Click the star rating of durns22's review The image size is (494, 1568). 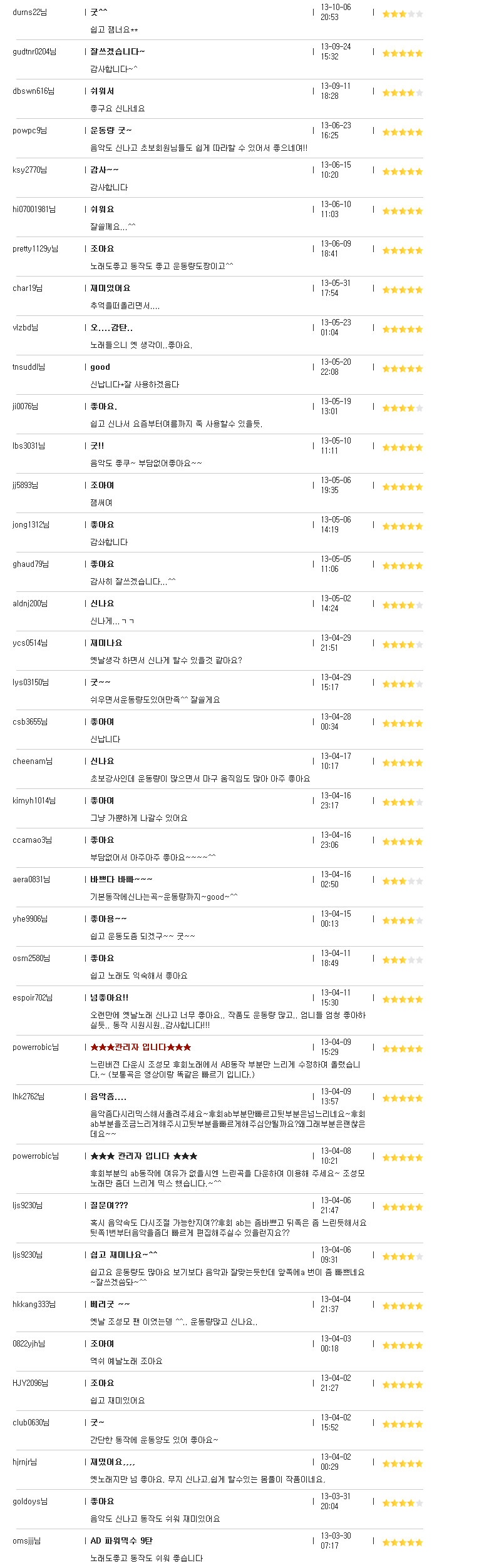point(403,14)
